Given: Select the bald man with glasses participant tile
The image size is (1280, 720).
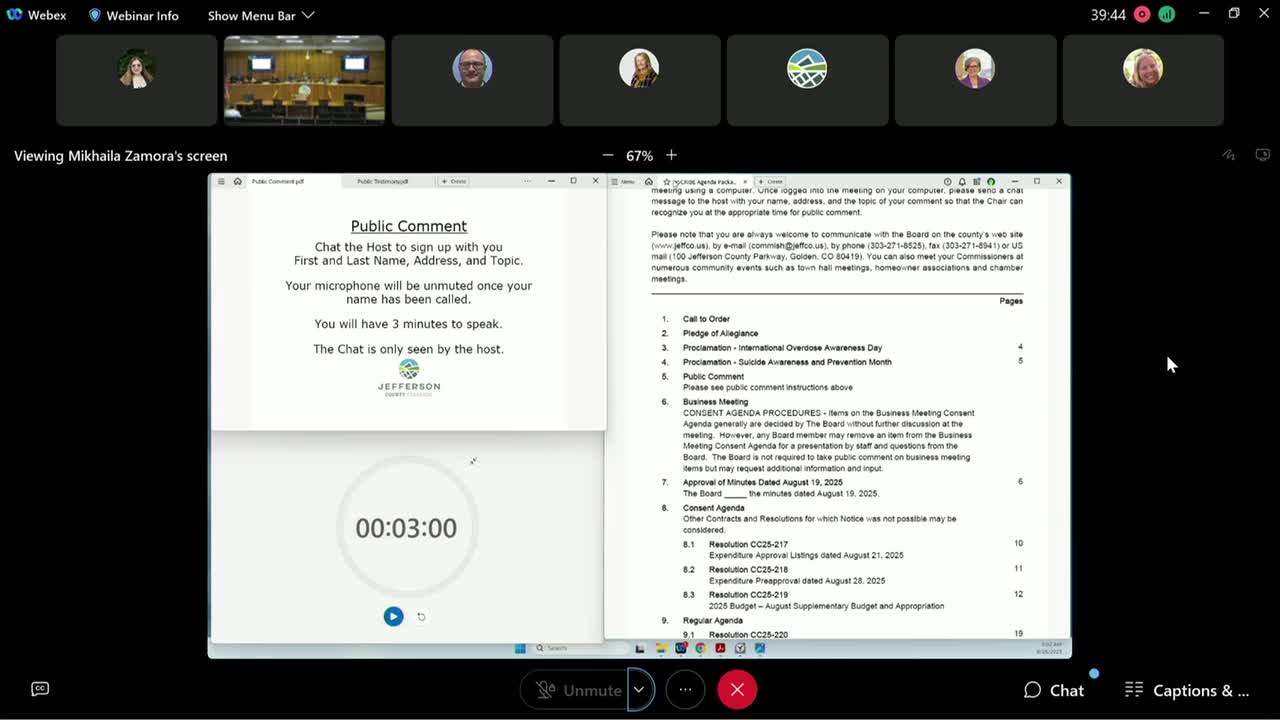Looking at the screenshot, I should click(472, 80).
